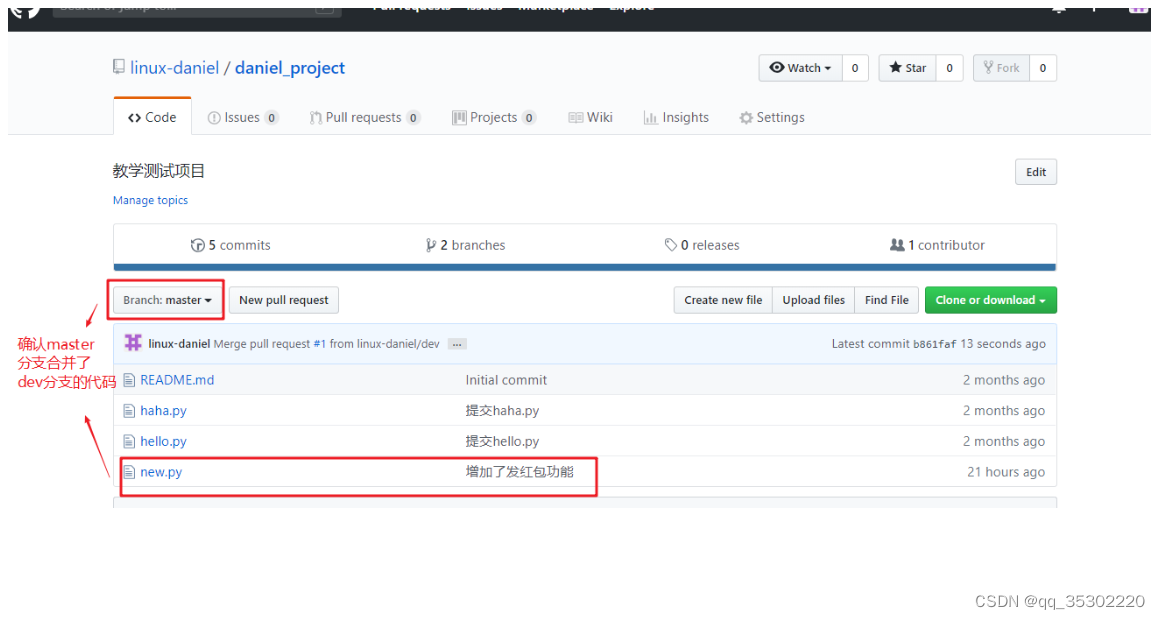Click the file icon beside new.py
Screen dimensions: 1160x619
click(129, 472)
